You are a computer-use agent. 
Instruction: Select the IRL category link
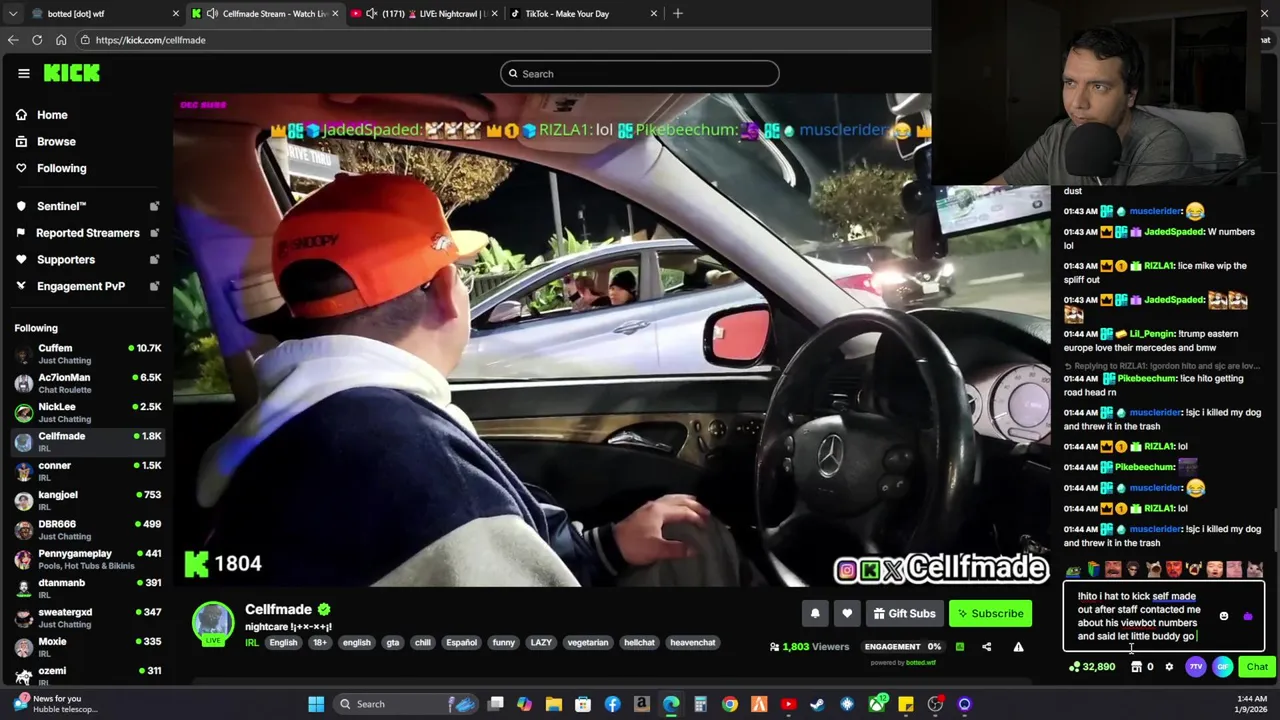[x=252, y=643]
